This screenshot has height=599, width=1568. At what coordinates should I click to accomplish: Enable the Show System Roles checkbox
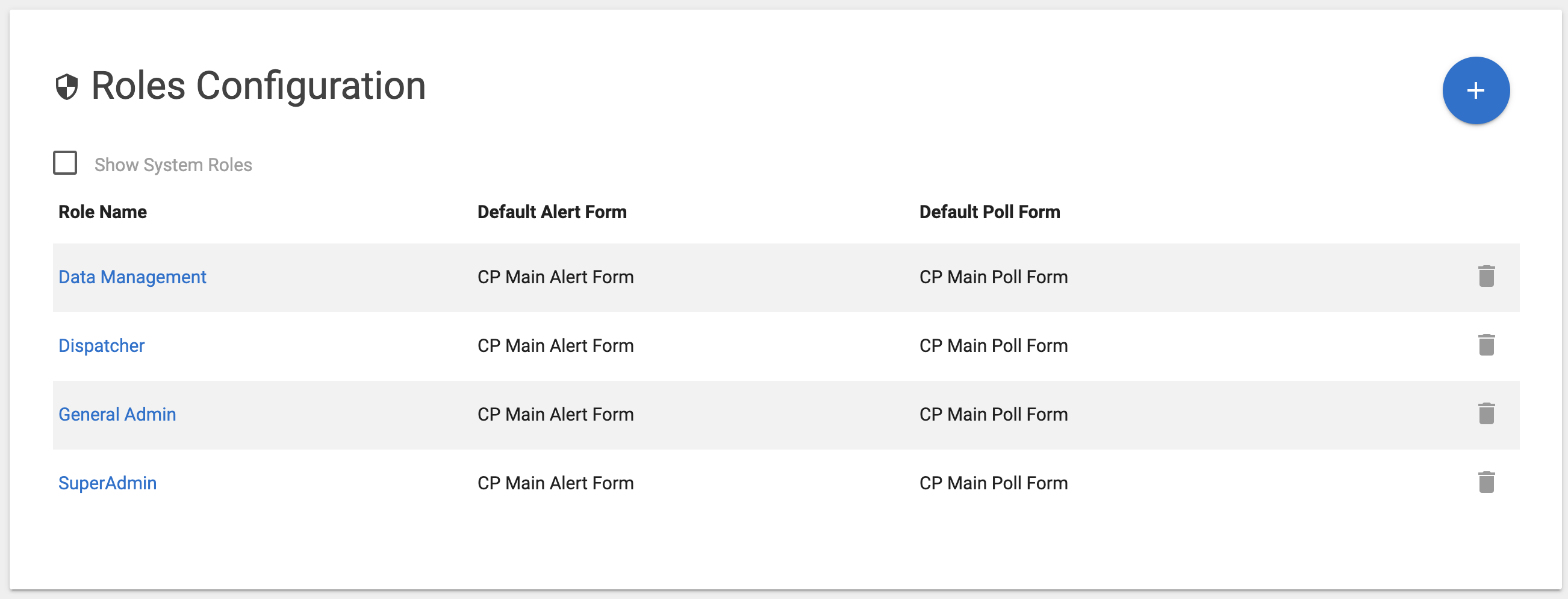[65, 163]
